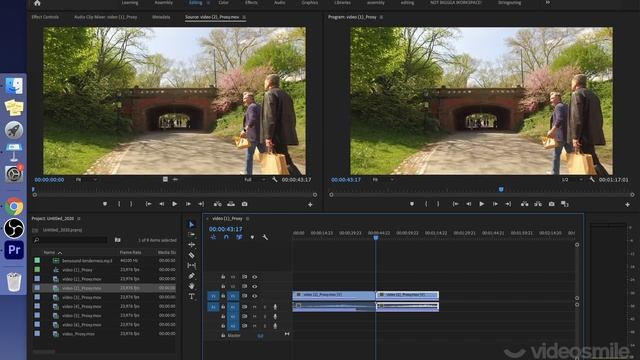Image resolution: width=640 pixels, height=360 pixels.
Task: Click the Overwrite button in Source monitor
Action: [x=231, y=204]
